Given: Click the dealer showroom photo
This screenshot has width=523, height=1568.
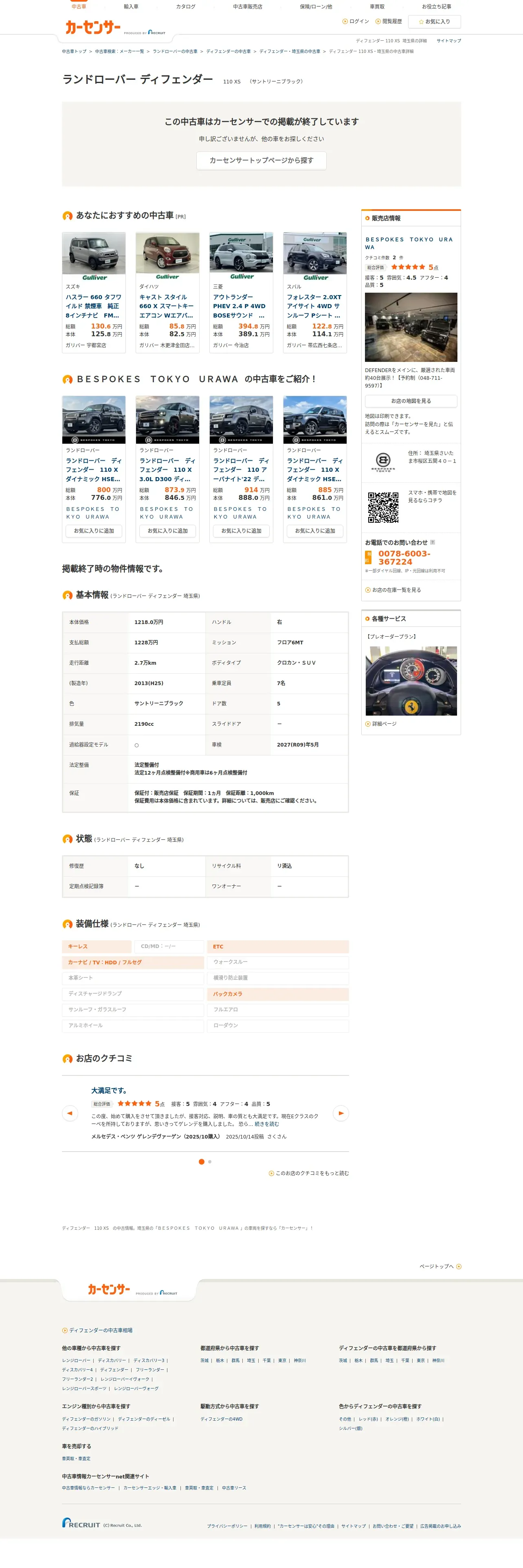Looking at the screenshot, I should click(411, 327).
